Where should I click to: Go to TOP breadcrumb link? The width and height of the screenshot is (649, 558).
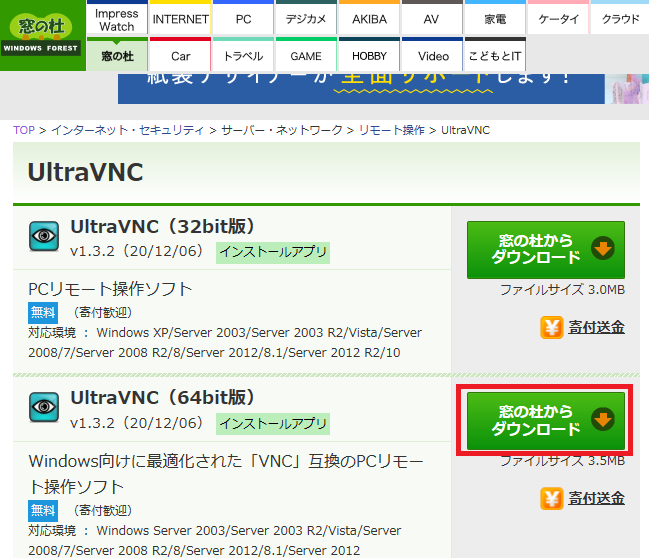[24, 130]
